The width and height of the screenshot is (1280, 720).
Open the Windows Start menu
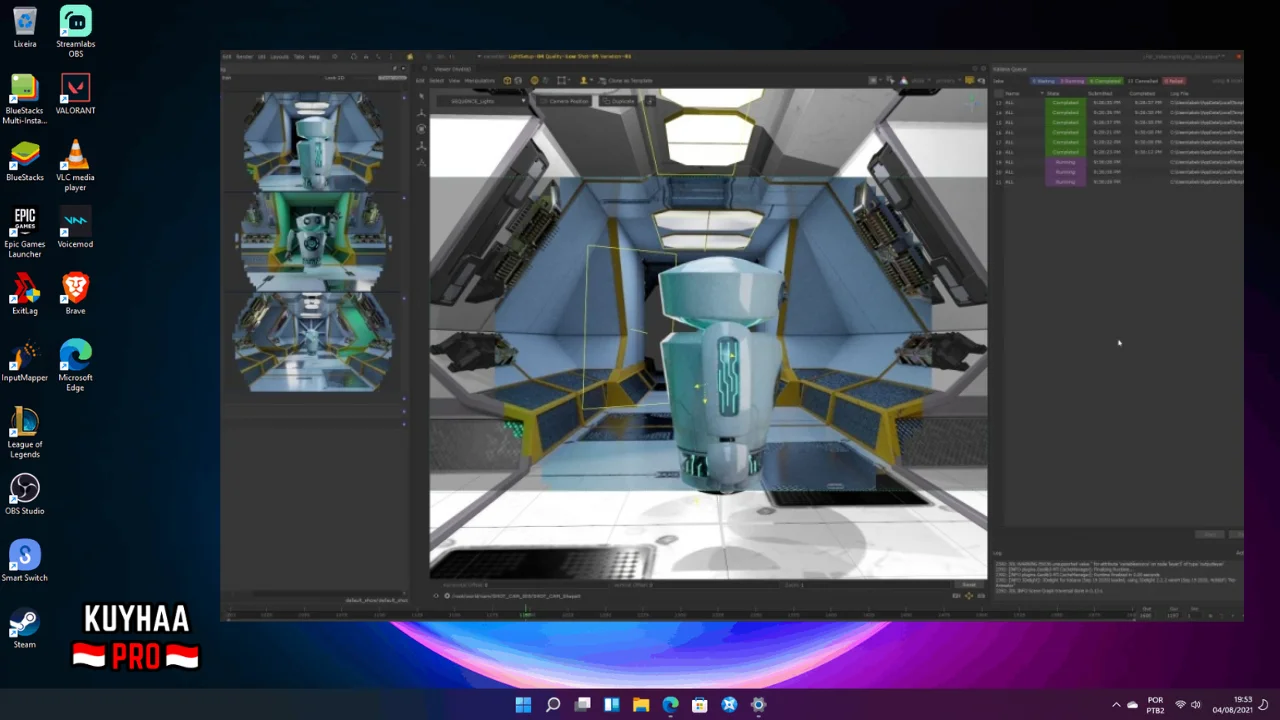pyautogui.click(x=523, y=705)
